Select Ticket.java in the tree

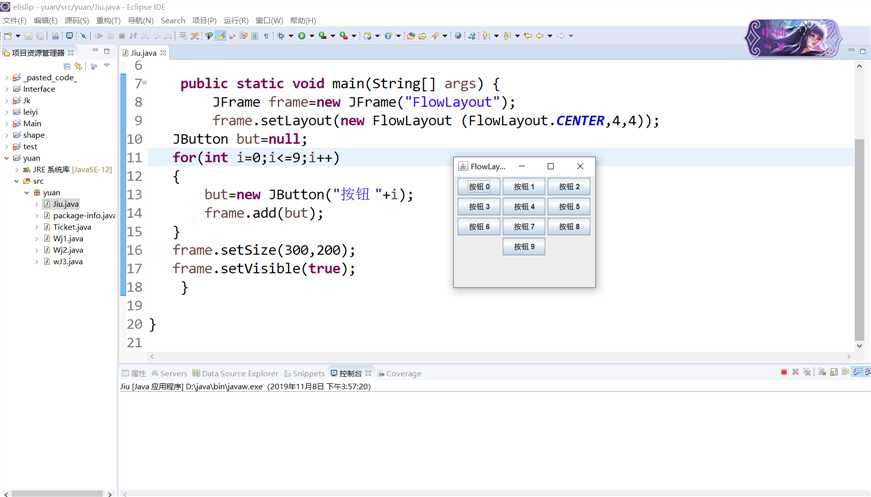[72, 227]
